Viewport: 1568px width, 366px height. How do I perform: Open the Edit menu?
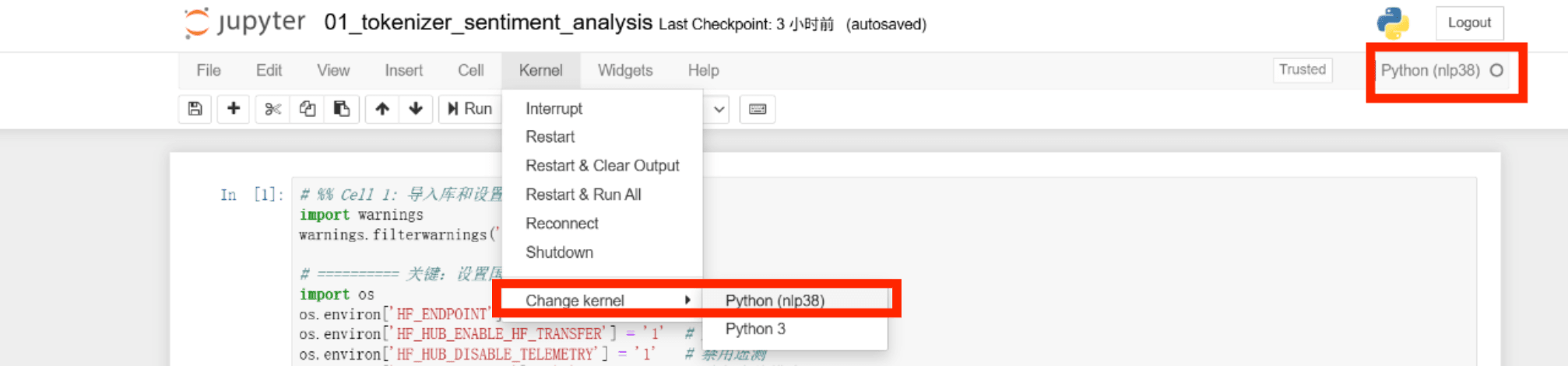point(269,70)
